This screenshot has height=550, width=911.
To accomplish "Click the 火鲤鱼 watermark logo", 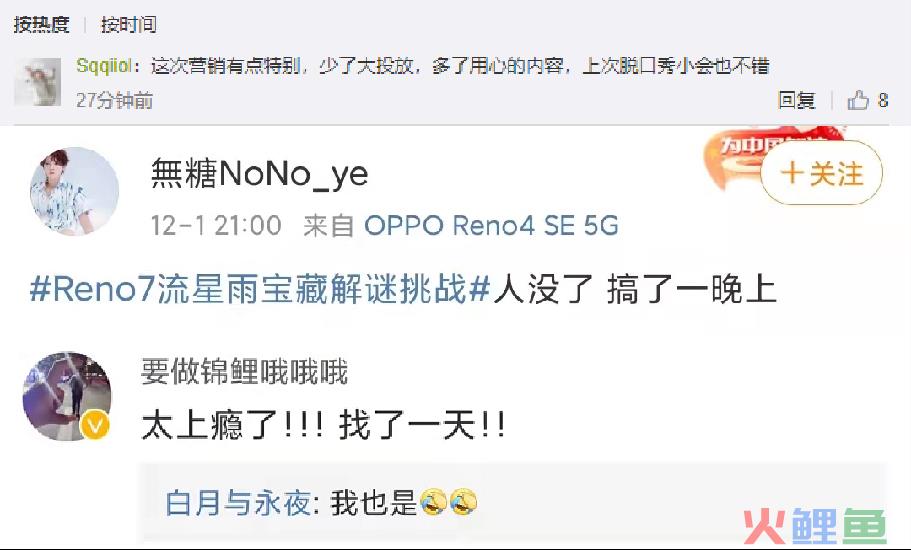I will 815,526.
